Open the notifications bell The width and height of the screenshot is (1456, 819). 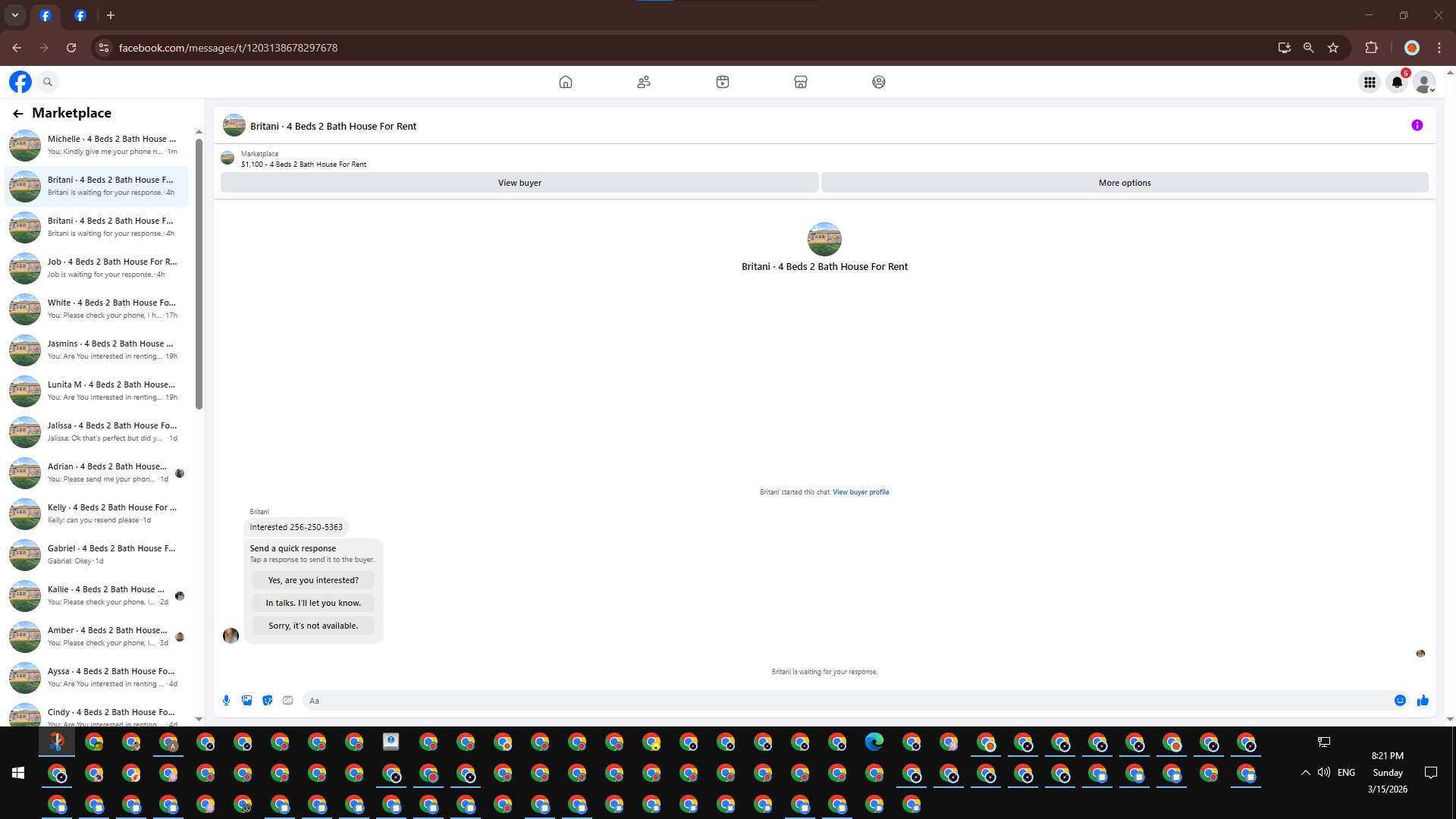coord(1397,82)
